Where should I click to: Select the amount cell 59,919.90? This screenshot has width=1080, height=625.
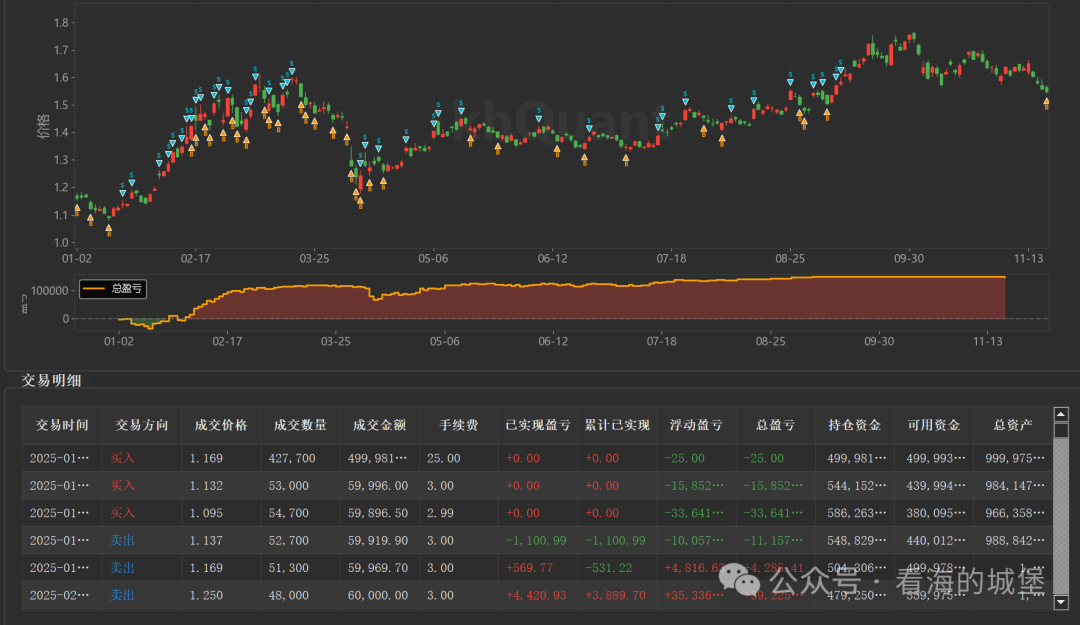379,541
